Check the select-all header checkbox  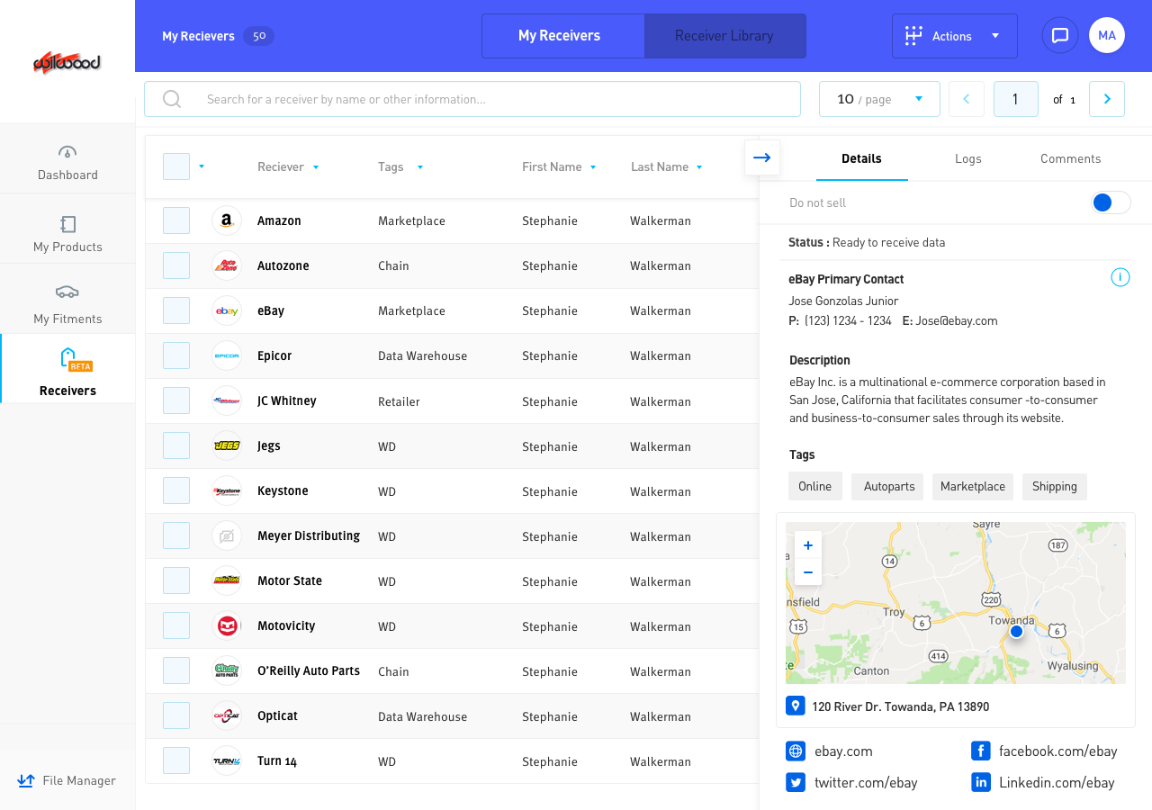click(x=176, y=167)
